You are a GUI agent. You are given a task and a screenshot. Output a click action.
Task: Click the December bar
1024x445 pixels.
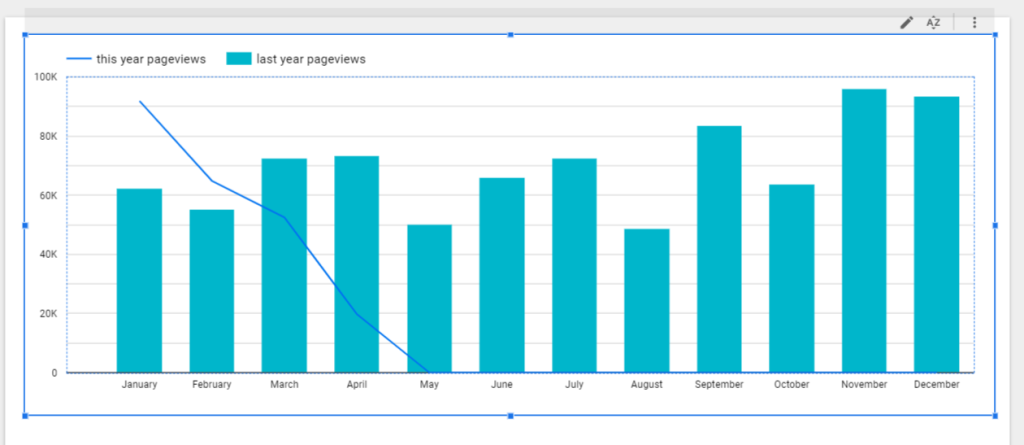[937, 234]
